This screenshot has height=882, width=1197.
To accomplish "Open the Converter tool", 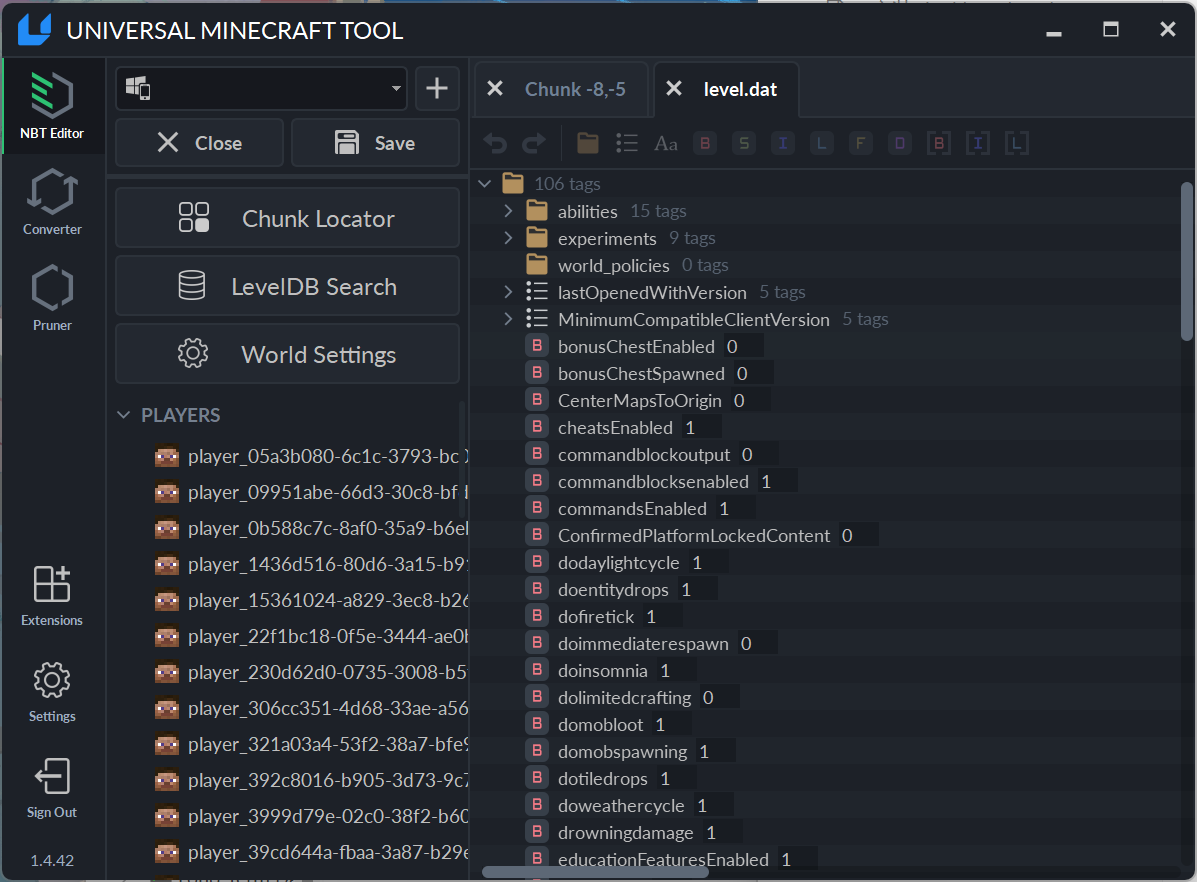I will point(52,202).
